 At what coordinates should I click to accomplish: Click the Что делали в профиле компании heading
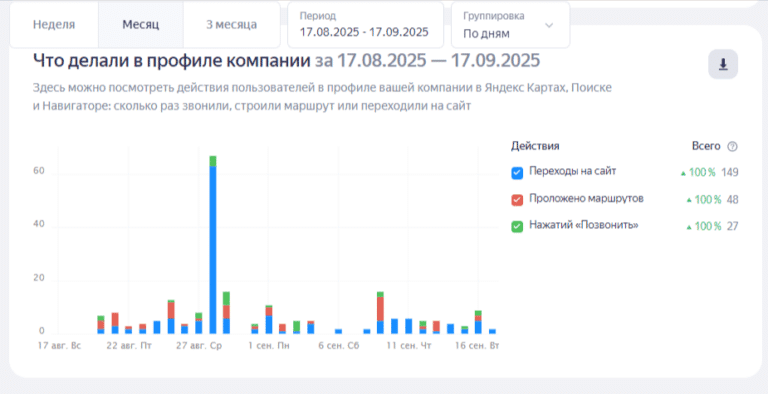click(x=172, y=60)
